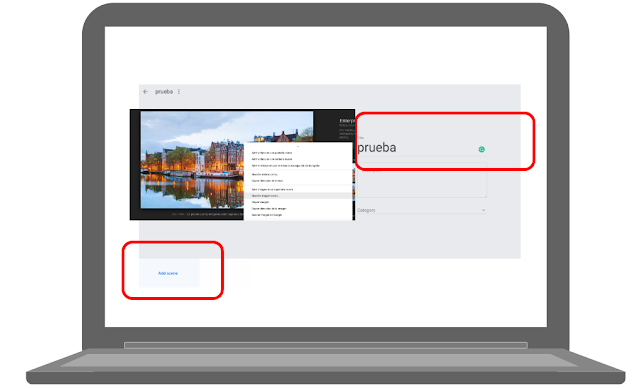Screen dimensions: 640x389
Task: Choose "Abrir enlace en una pestaña nueva"
Action: pyautogui.click(x=272, y=153)
